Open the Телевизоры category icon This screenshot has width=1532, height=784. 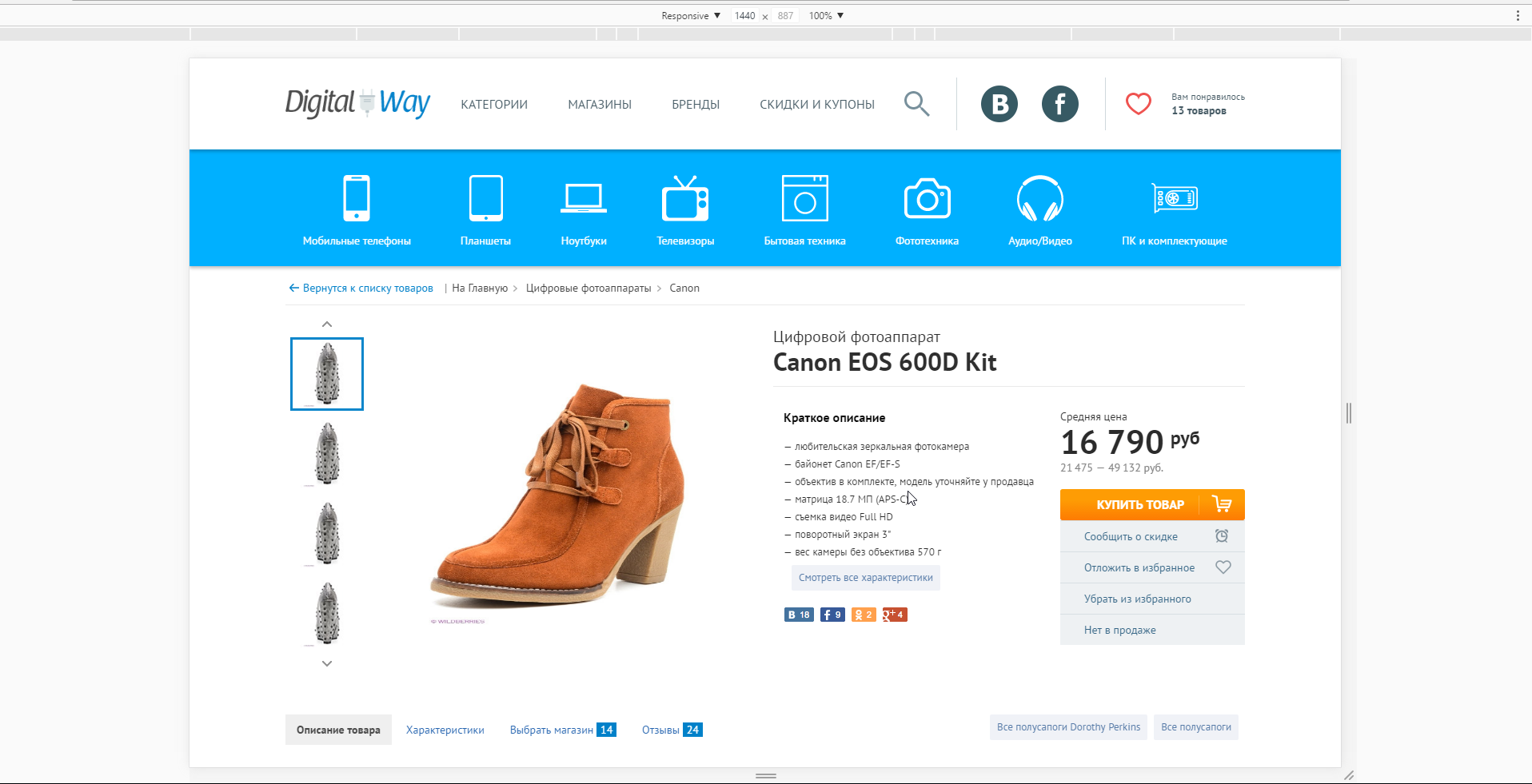click(x=685, y=198)
